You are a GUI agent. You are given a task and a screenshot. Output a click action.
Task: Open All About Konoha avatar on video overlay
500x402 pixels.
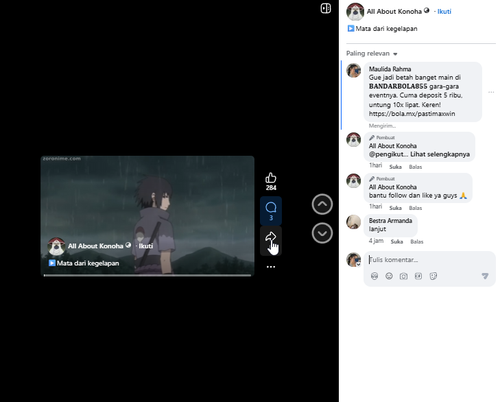[x=56, y=246]
